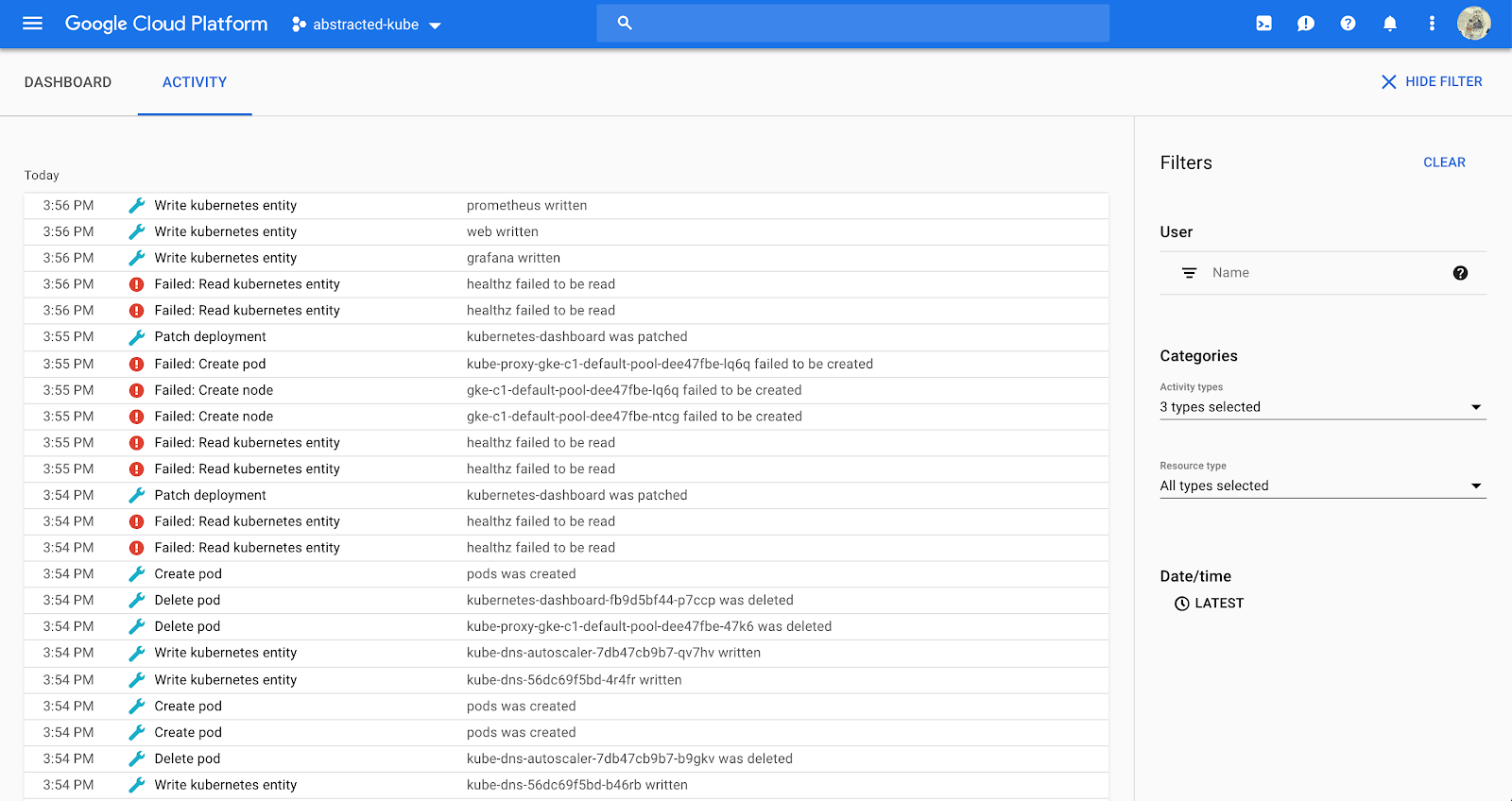
Task: Click the filter lines icon in Name field
Action: pyautogui.click(x=1189, y=273)
